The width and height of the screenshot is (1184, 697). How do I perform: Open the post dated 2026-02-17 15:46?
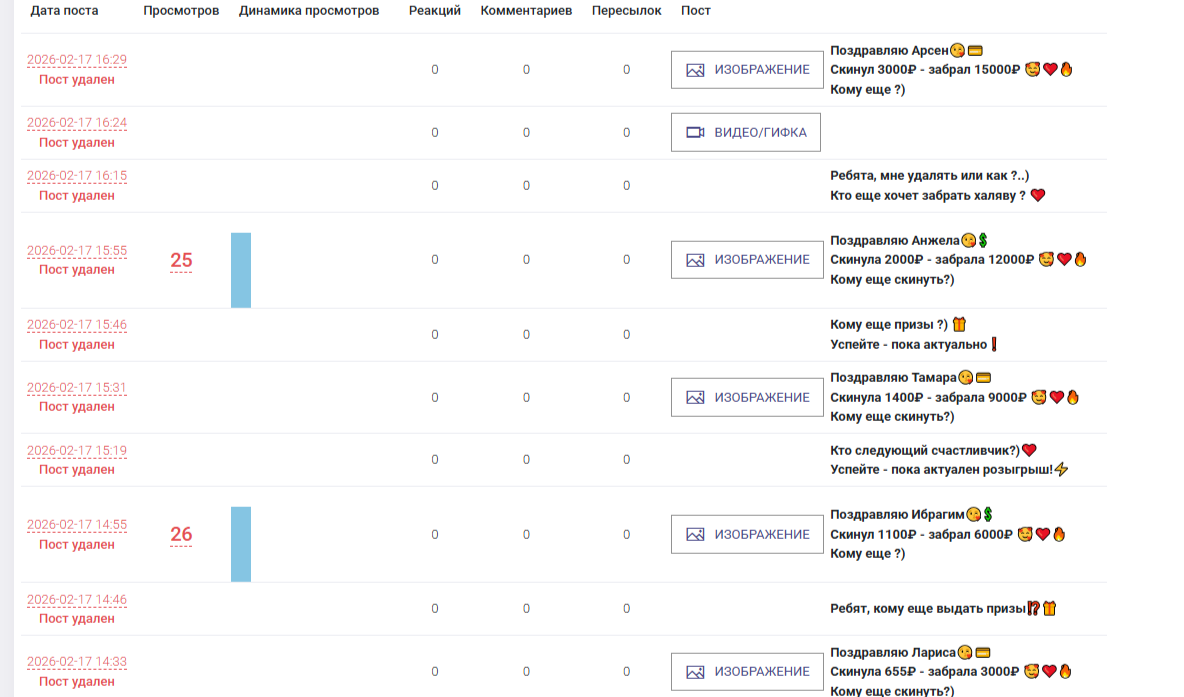[77, 325]
